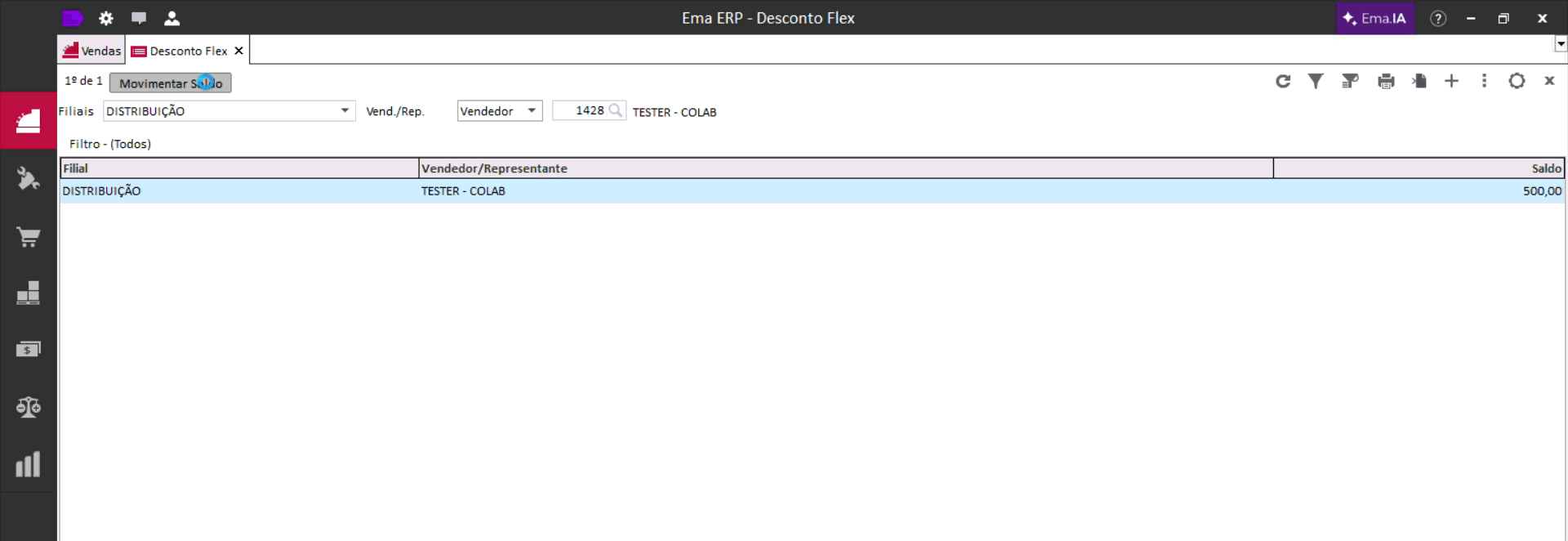
Task: Click the export document icon
Action: (x=1419, y=81)
